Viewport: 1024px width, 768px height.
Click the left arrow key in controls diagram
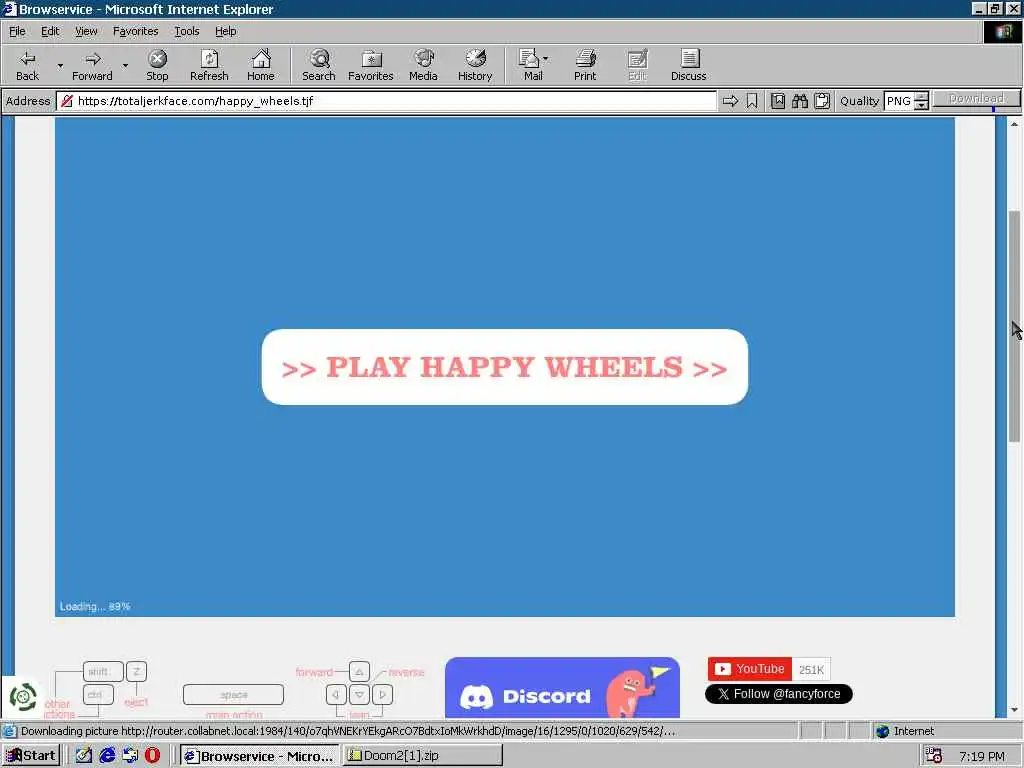[x=336, y=694]
